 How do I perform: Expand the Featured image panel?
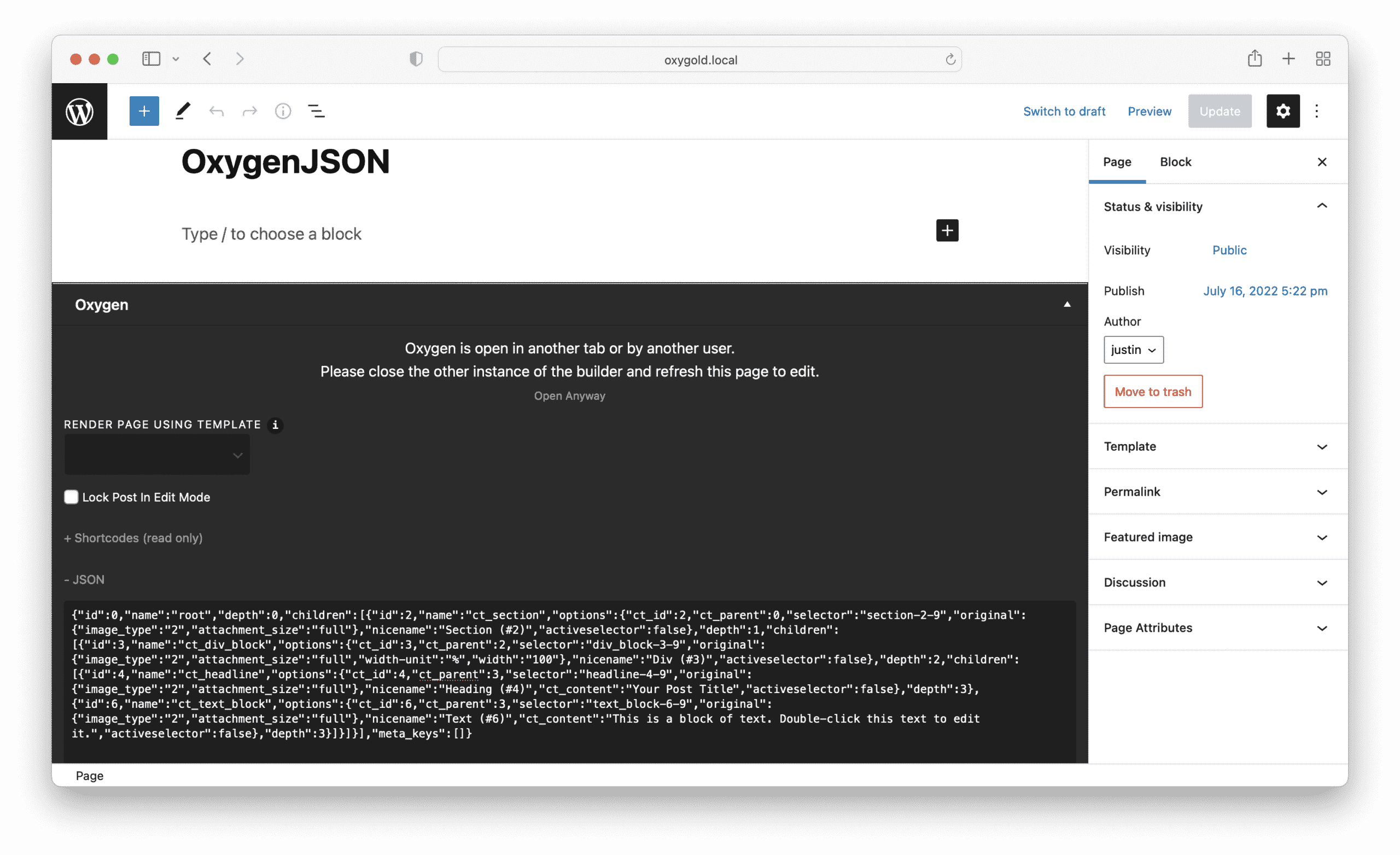tap(1217, 537)
